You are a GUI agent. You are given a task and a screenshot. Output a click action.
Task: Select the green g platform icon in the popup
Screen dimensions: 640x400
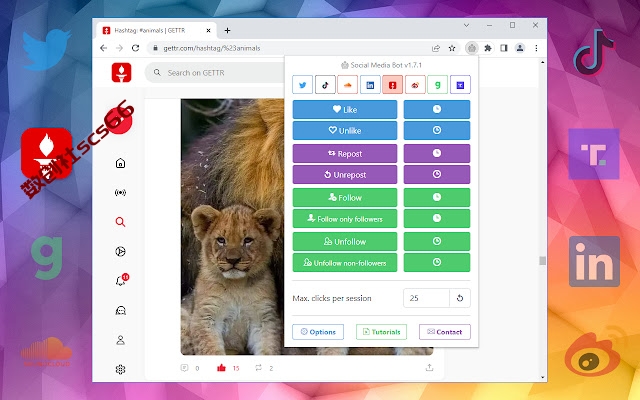[438, 85]
